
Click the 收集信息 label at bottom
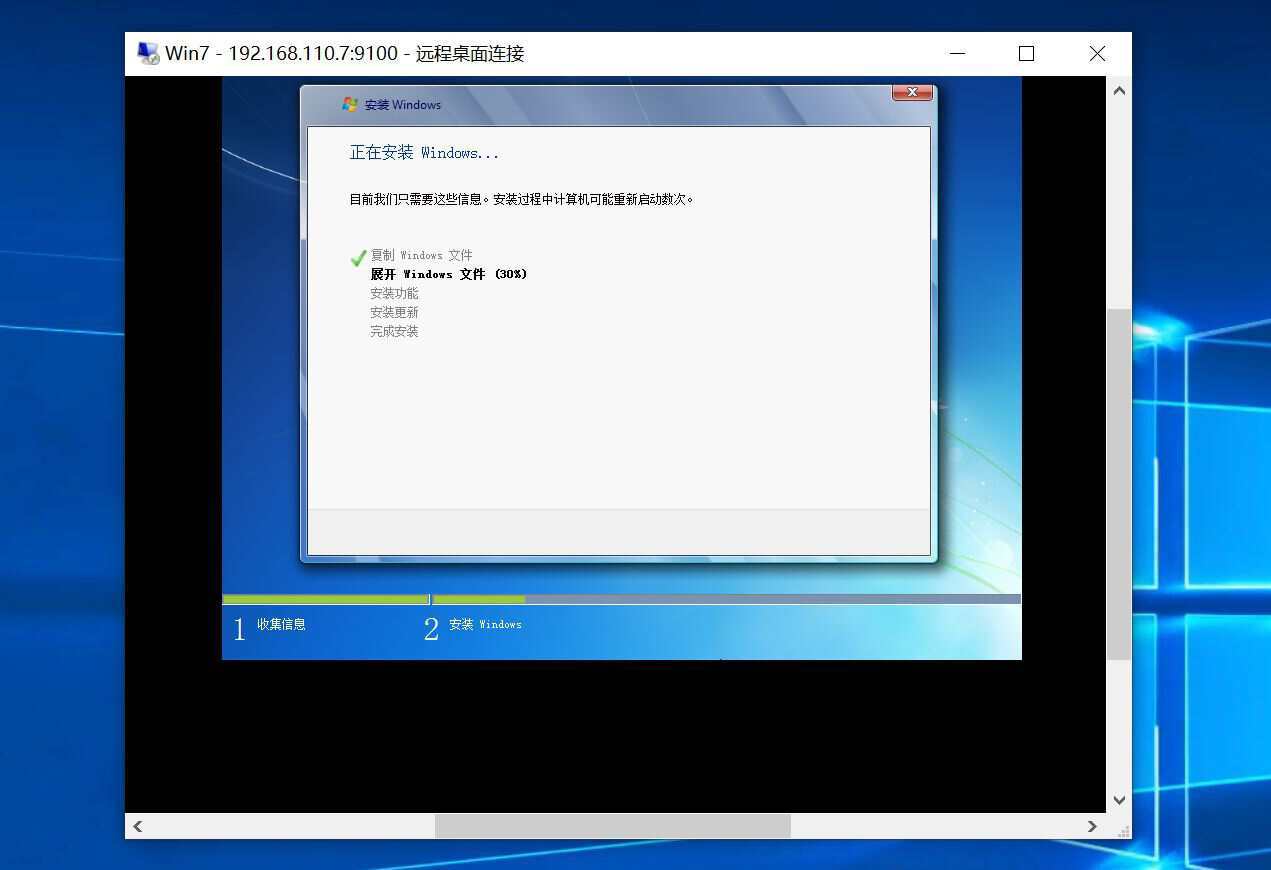281,624
